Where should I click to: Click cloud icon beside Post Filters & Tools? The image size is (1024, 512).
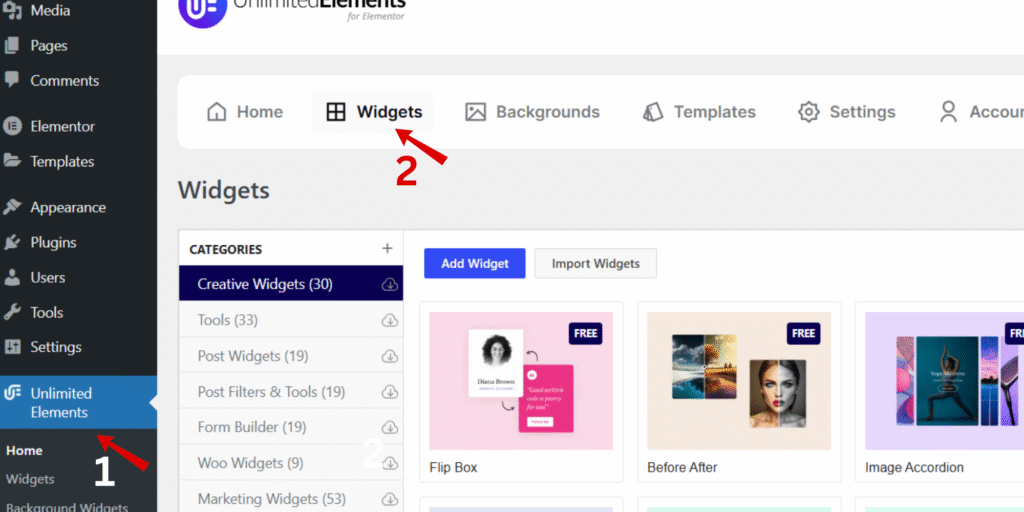(390, 392)
